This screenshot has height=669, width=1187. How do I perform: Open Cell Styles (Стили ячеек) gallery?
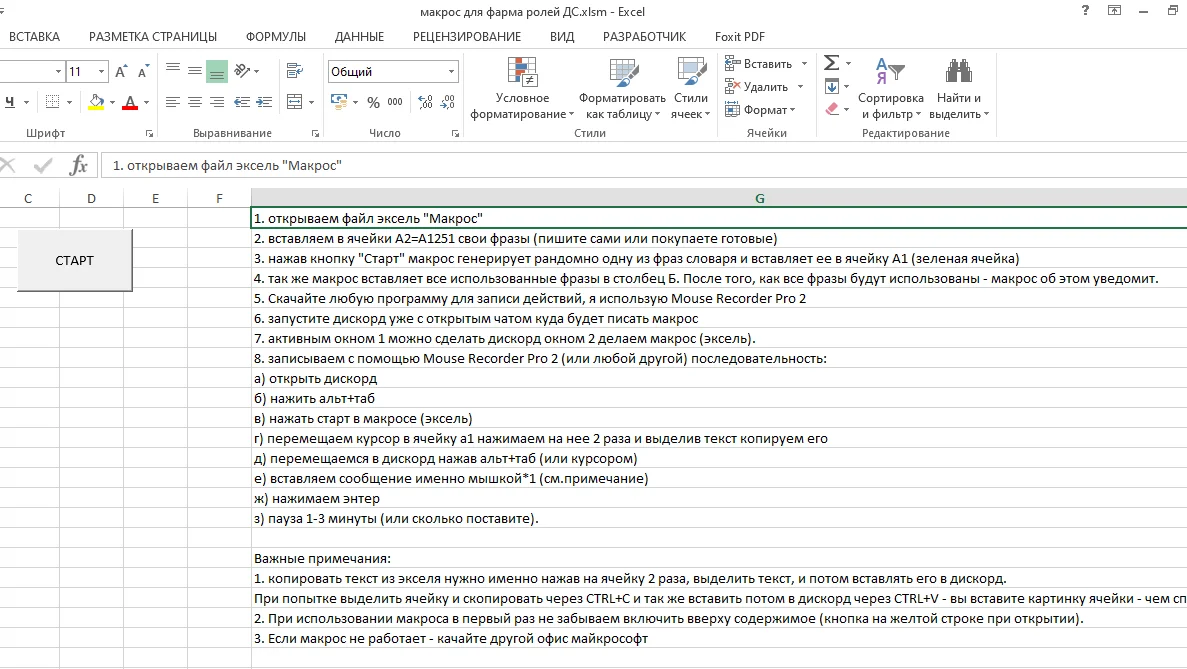(x=690, y=88)
